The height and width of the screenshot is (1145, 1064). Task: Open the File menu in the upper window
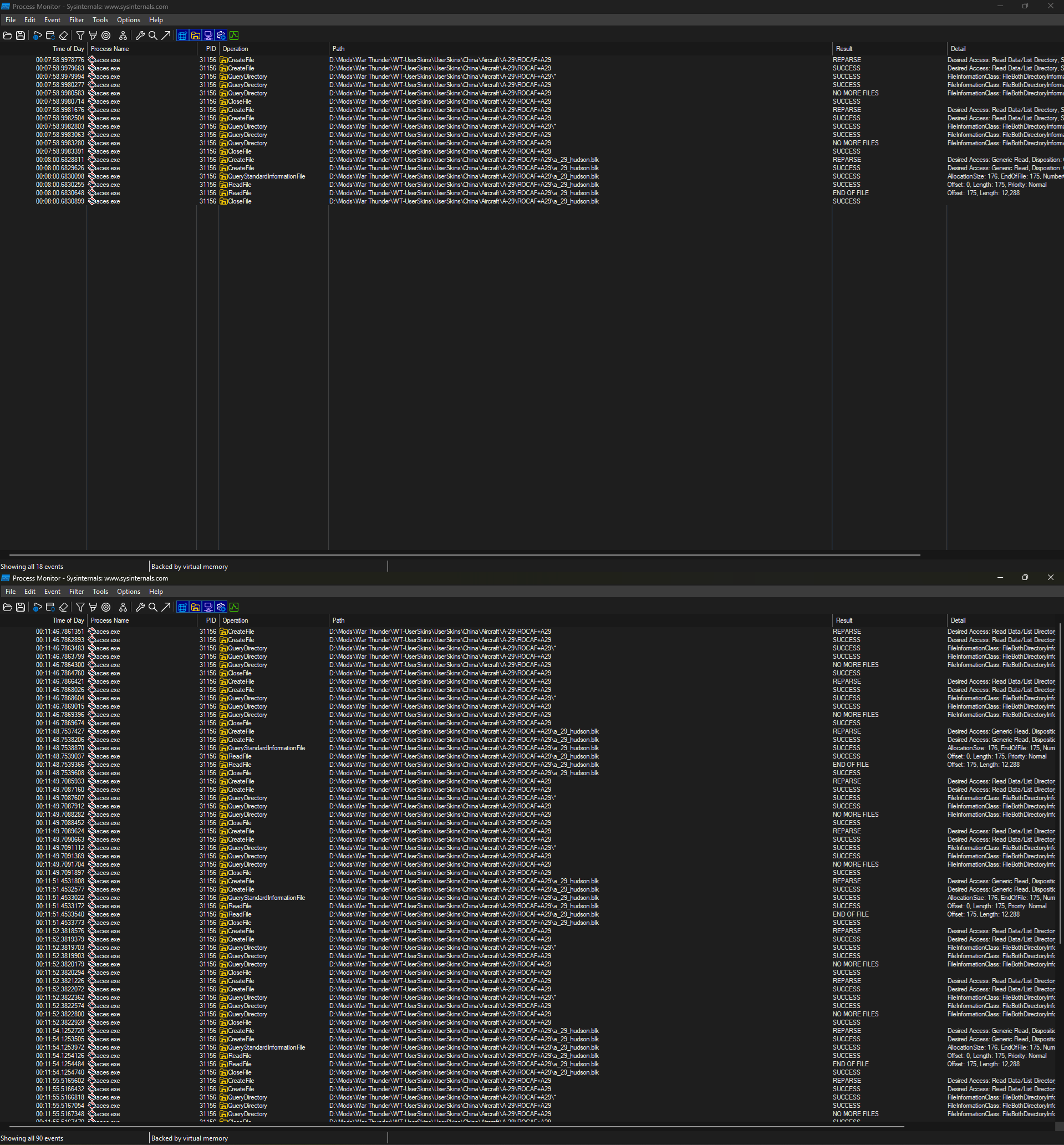11,20
